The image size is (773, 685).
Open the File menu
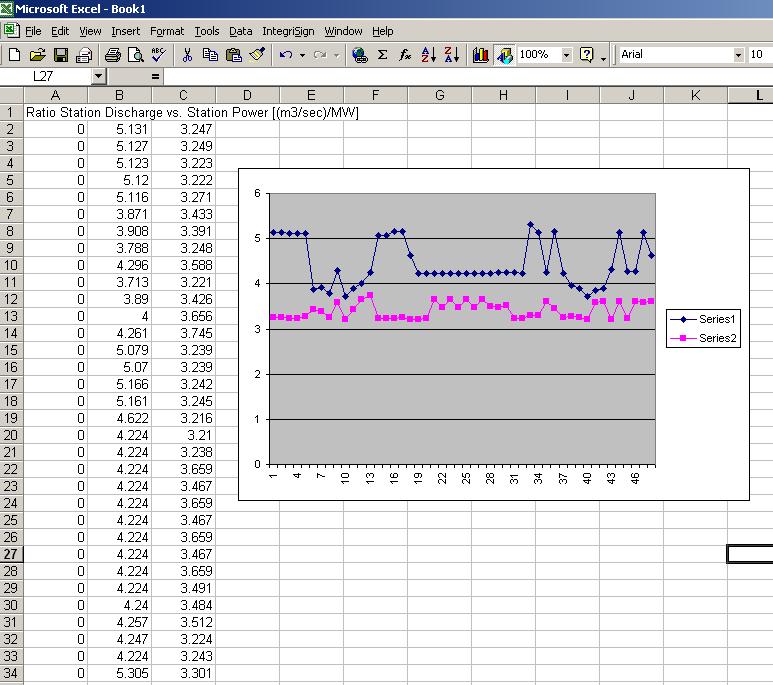(33, 31)
